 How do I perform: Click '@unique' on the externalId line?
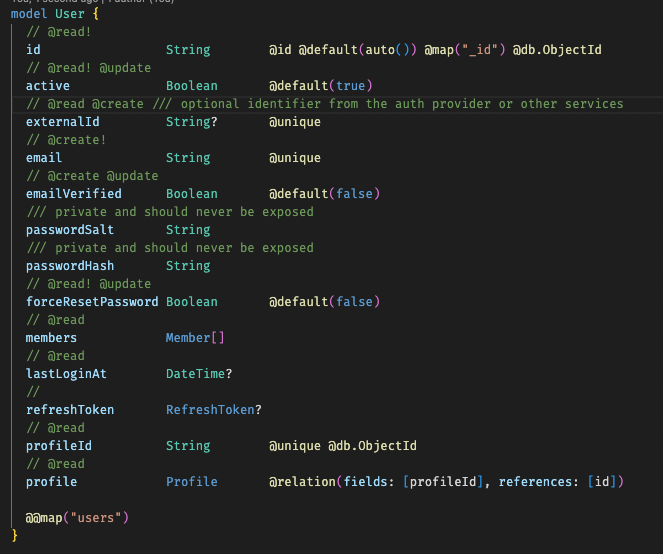click(295, 122)
